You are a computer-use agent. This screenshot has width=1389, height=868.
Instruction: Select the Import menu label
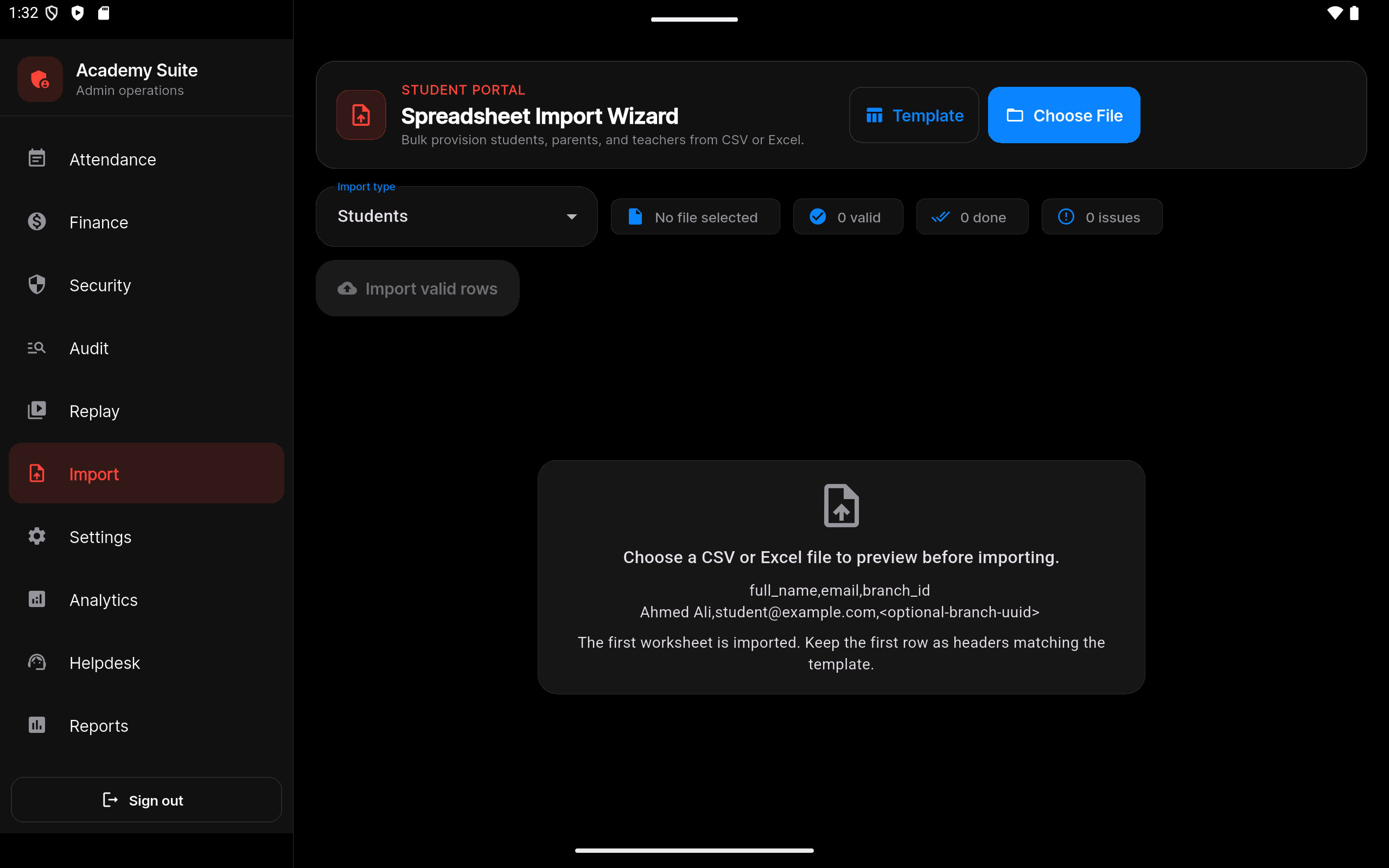(94, 474)
